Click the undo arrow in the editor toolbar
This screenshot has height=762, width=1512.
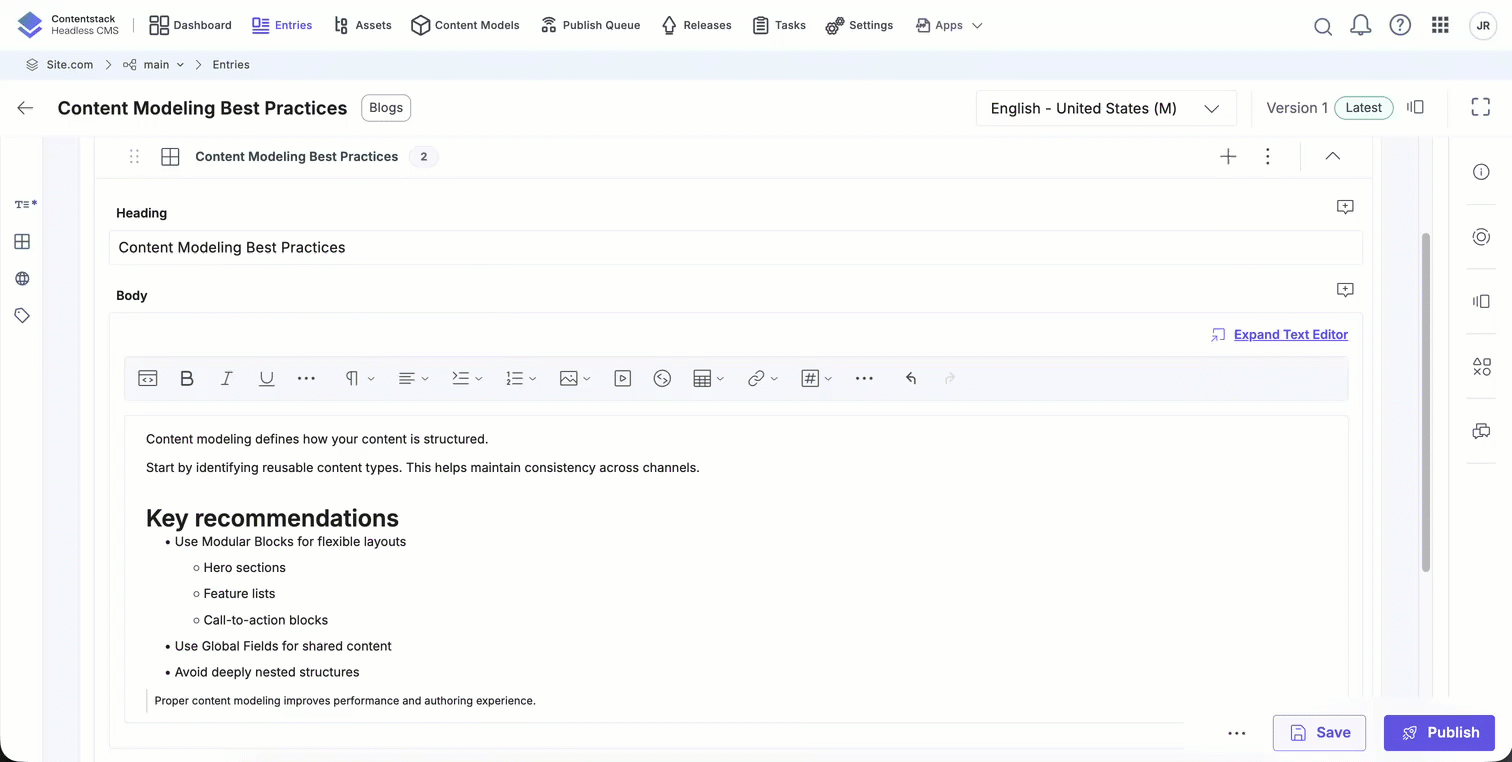[x=910, y=378]
